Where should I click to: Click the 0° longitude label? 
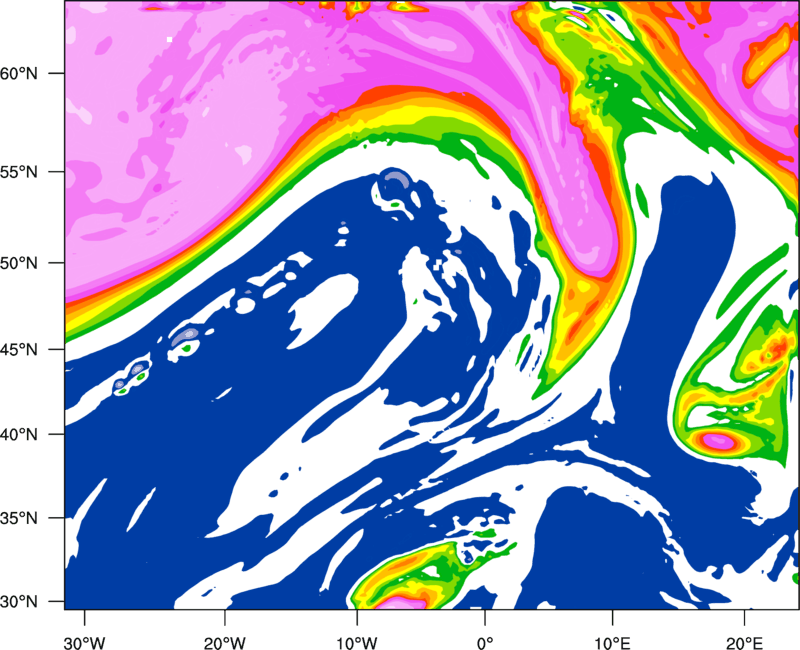click(x=485, y=643)
